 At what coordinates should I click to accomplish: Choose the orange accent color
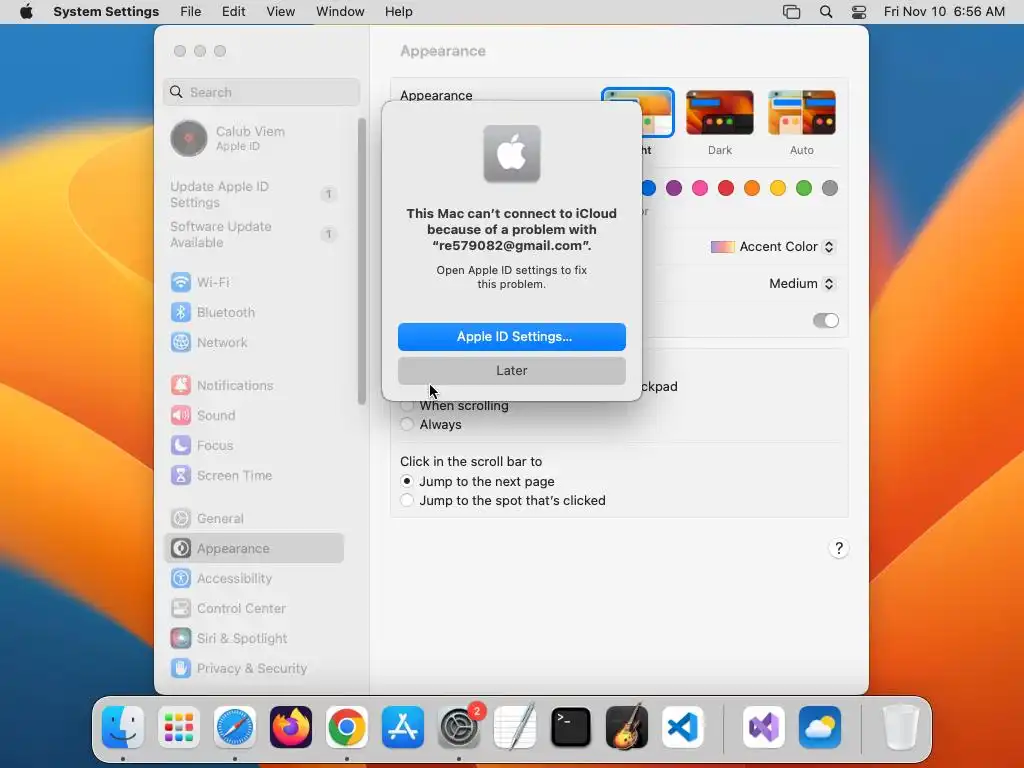pos(752,189)
